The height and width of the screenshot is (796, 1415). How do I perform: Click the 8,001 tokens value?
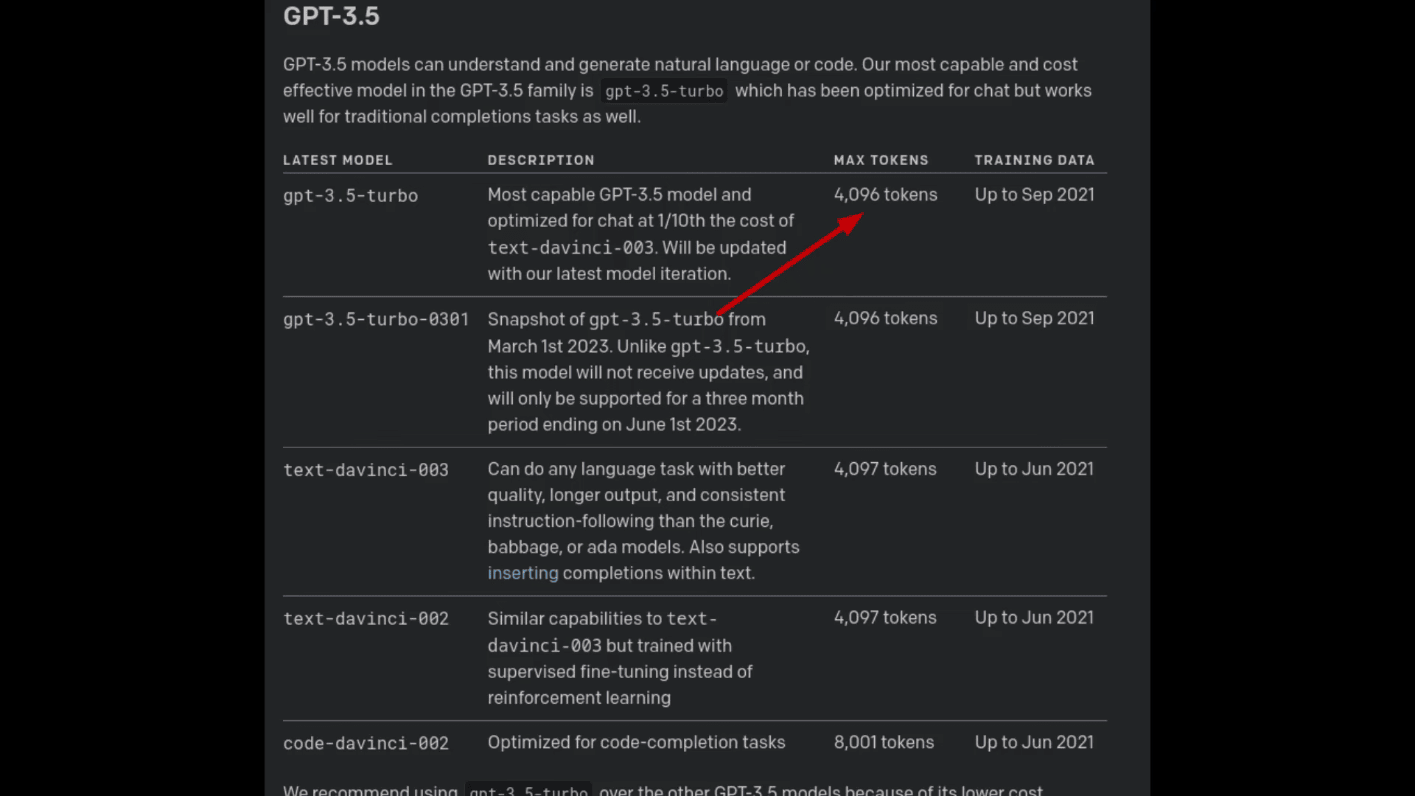point(884,743)
